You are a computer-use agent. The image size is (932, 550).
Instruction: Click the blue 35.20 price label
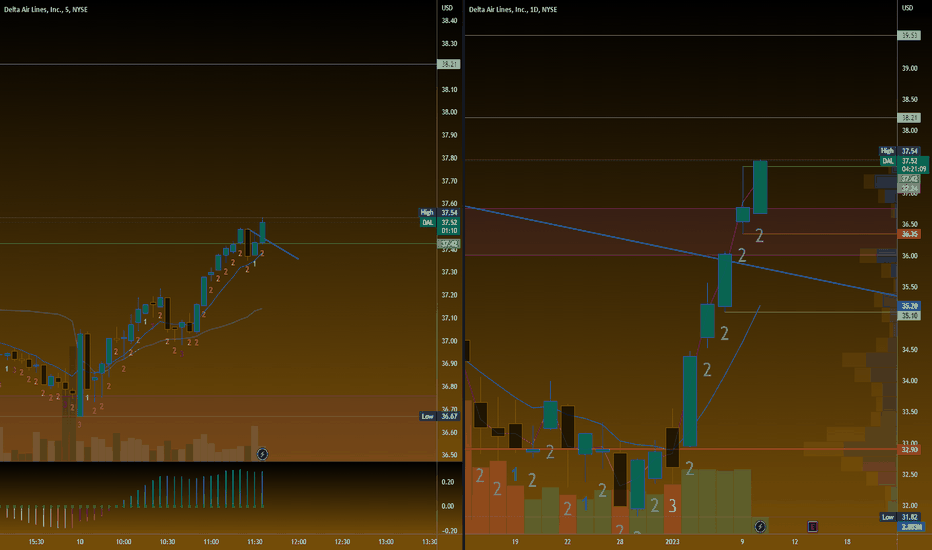(909, 306)
